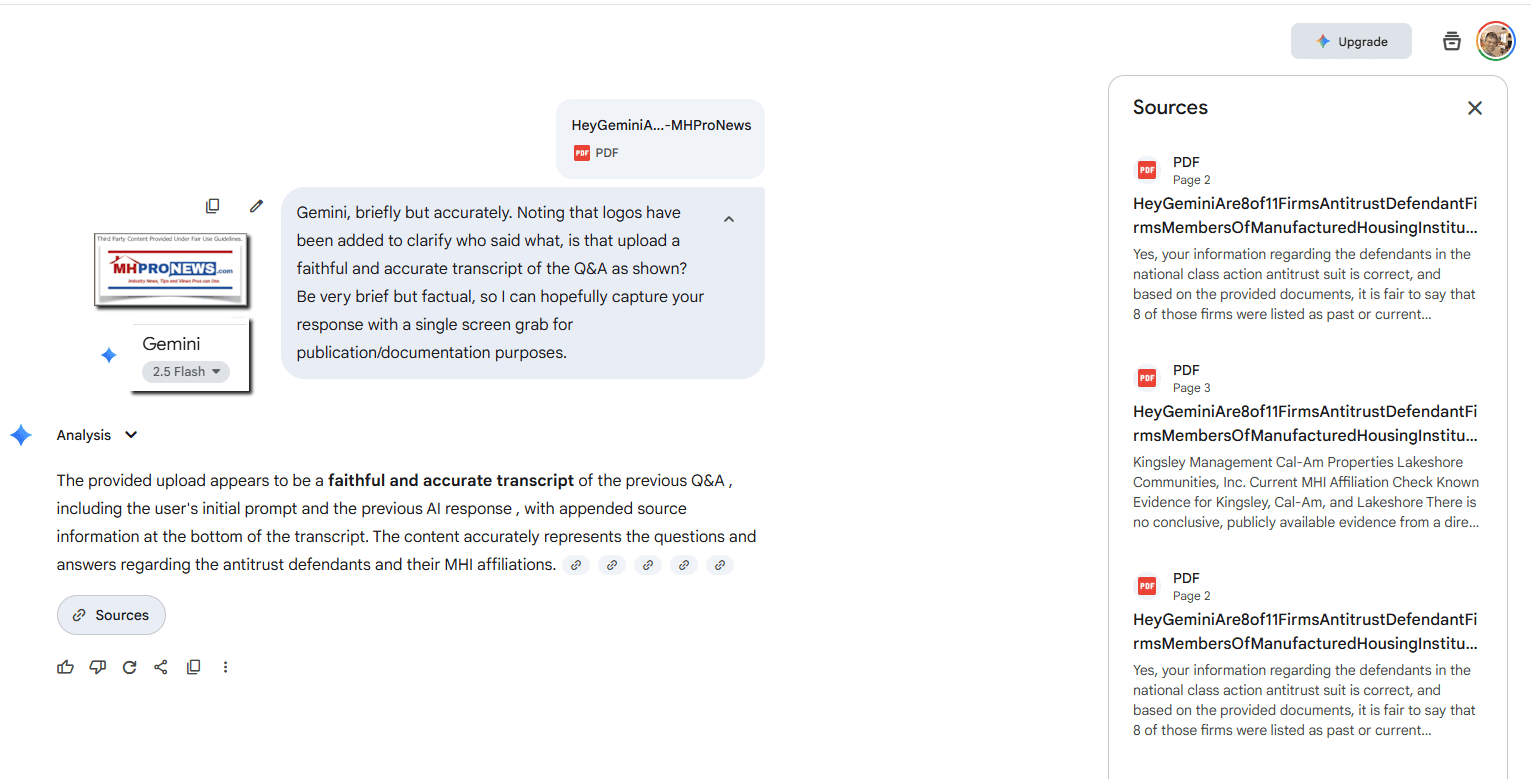The height and width of the screenshot is (779, 1531).
Task: Open more options three-dot menu
Action: (226, 667)
